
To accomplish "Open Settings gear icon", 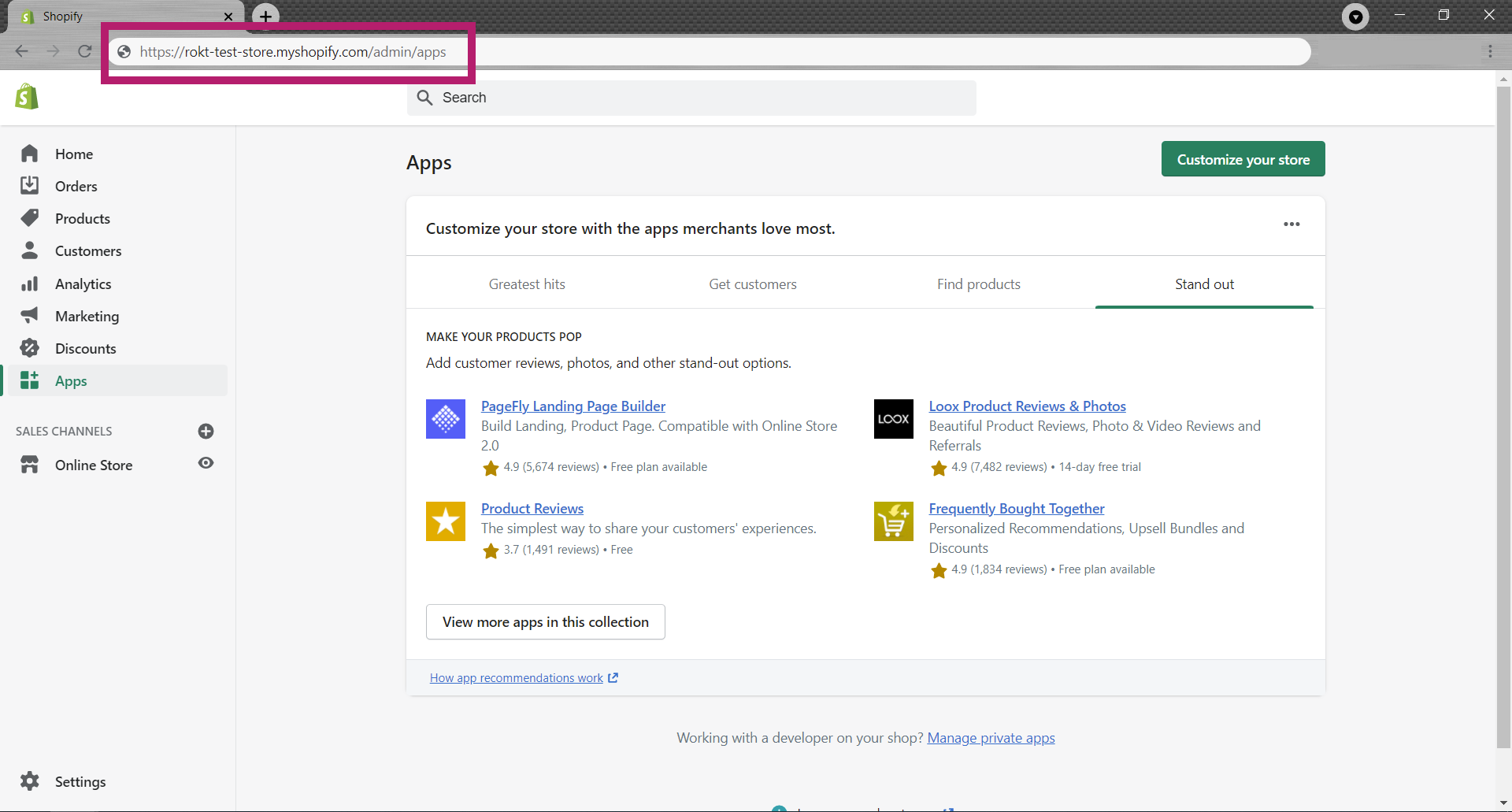I will (30, 781).
